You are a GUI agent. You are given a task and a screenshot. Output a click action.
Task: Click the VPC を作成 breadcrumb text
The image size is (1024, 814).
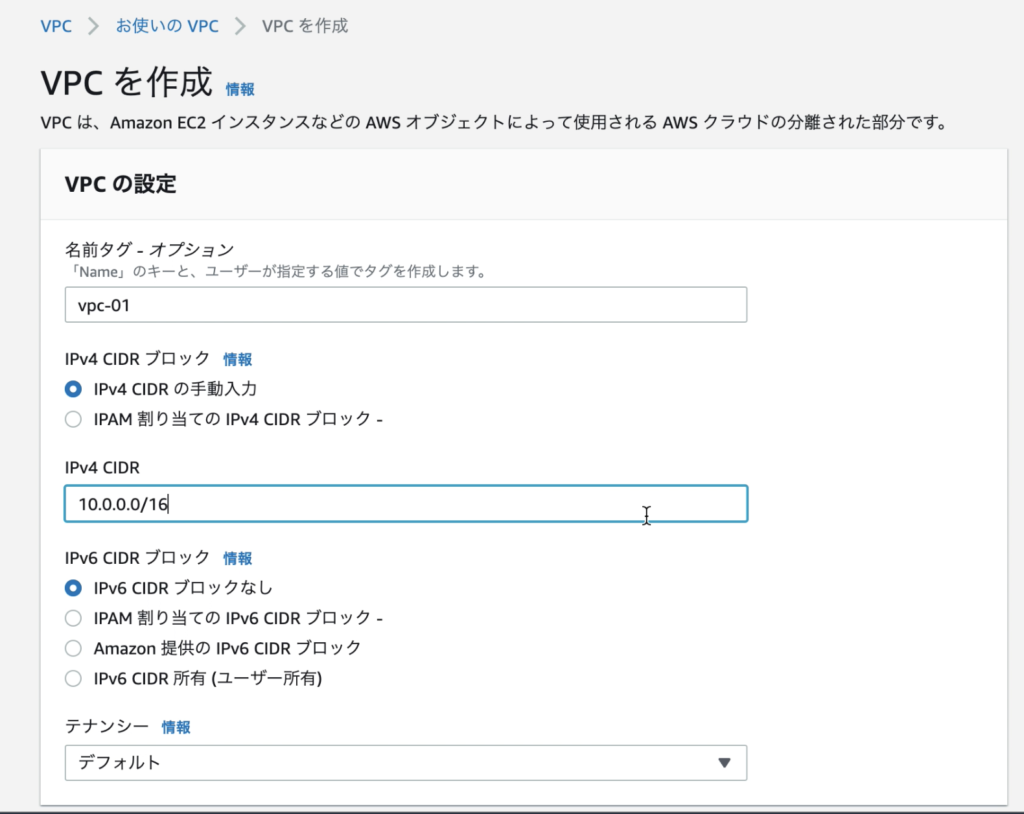(x=305, y=26)
